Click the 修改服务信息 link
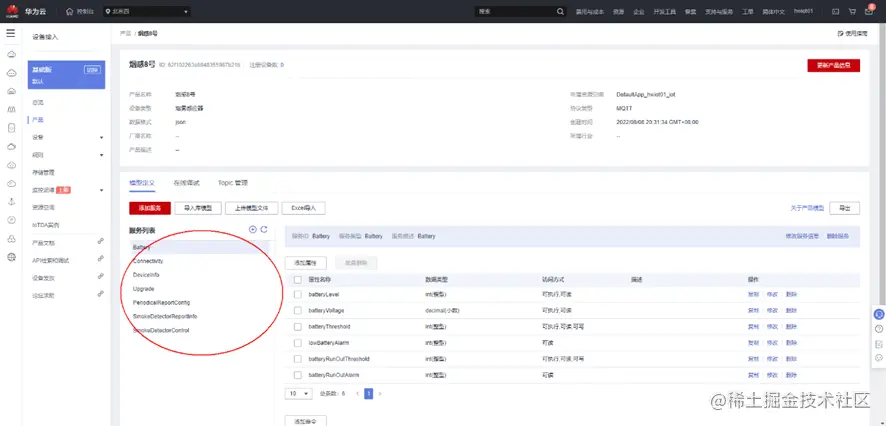Viewport: 886px width, 426px height. coord(802,236)
